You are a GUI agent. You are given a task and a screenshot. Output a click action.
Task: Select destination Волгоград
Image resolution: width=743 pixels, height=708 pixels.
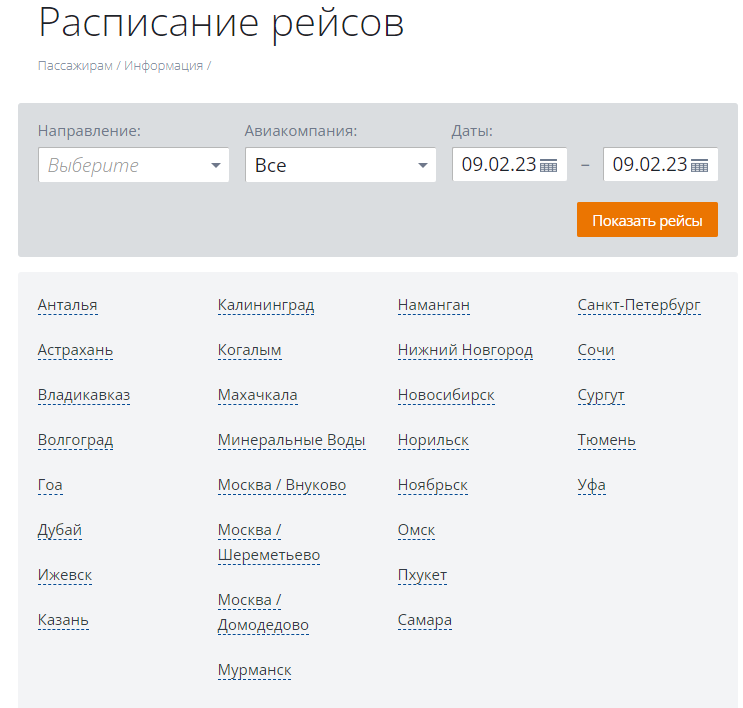(75, 440)
